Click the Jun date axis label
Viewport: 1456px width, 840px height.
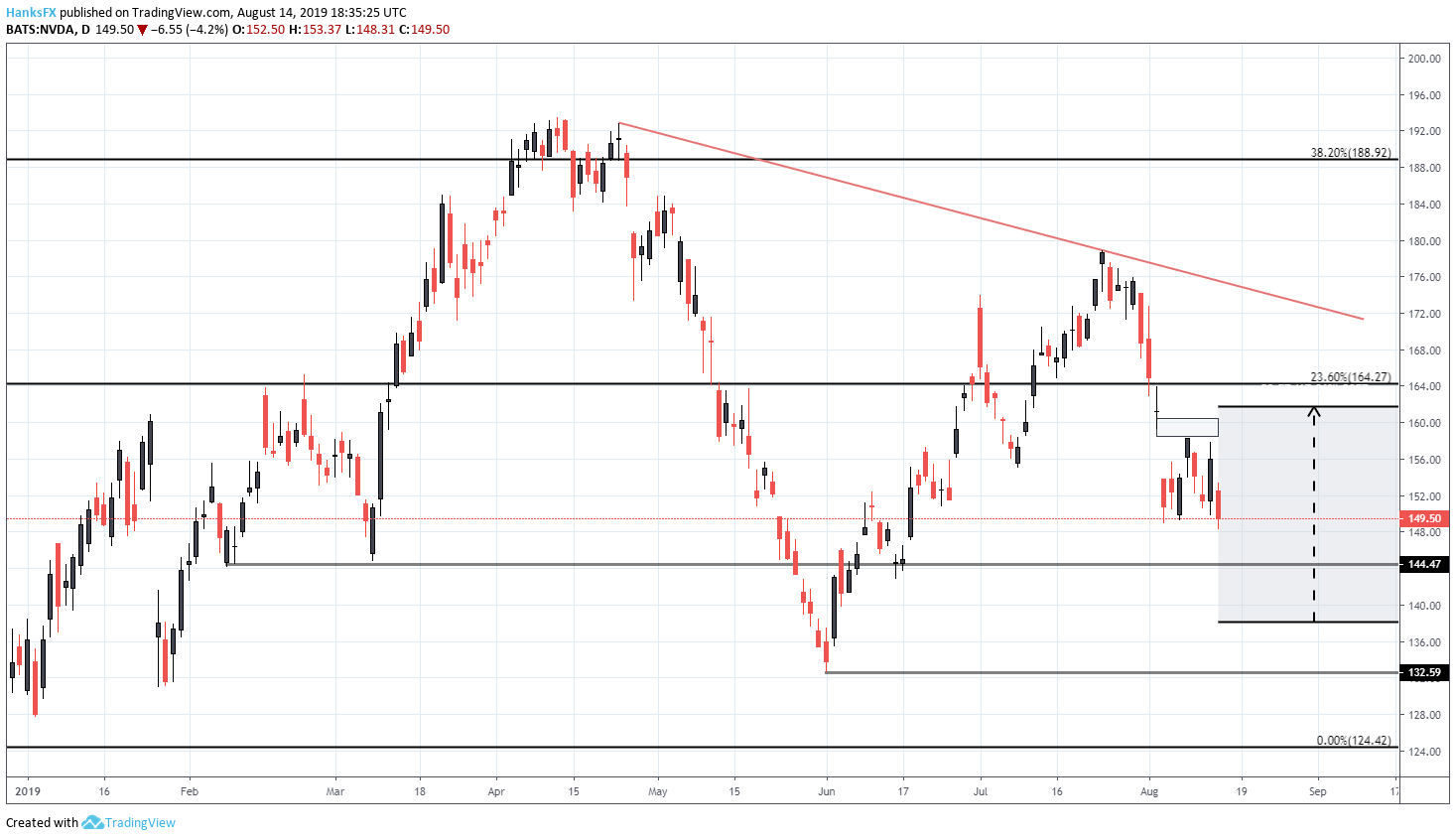(827, 791)
